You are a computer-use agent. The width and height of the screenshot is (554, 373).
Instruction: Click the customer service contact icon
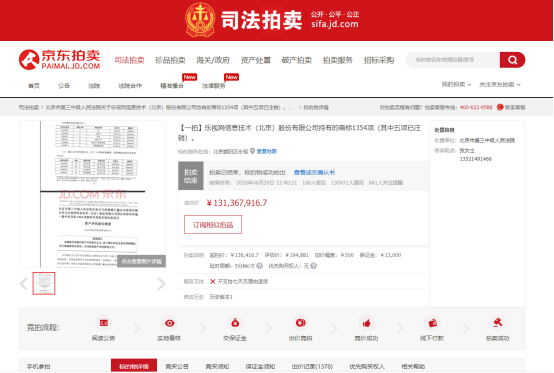tap(500, 107)
